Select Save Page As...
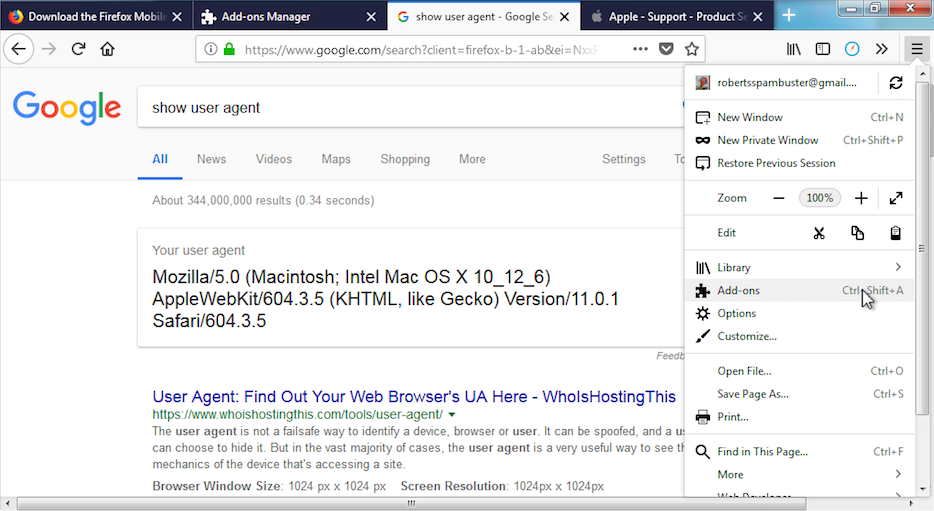Screen dimensions: 934x511 pos(799,394)
